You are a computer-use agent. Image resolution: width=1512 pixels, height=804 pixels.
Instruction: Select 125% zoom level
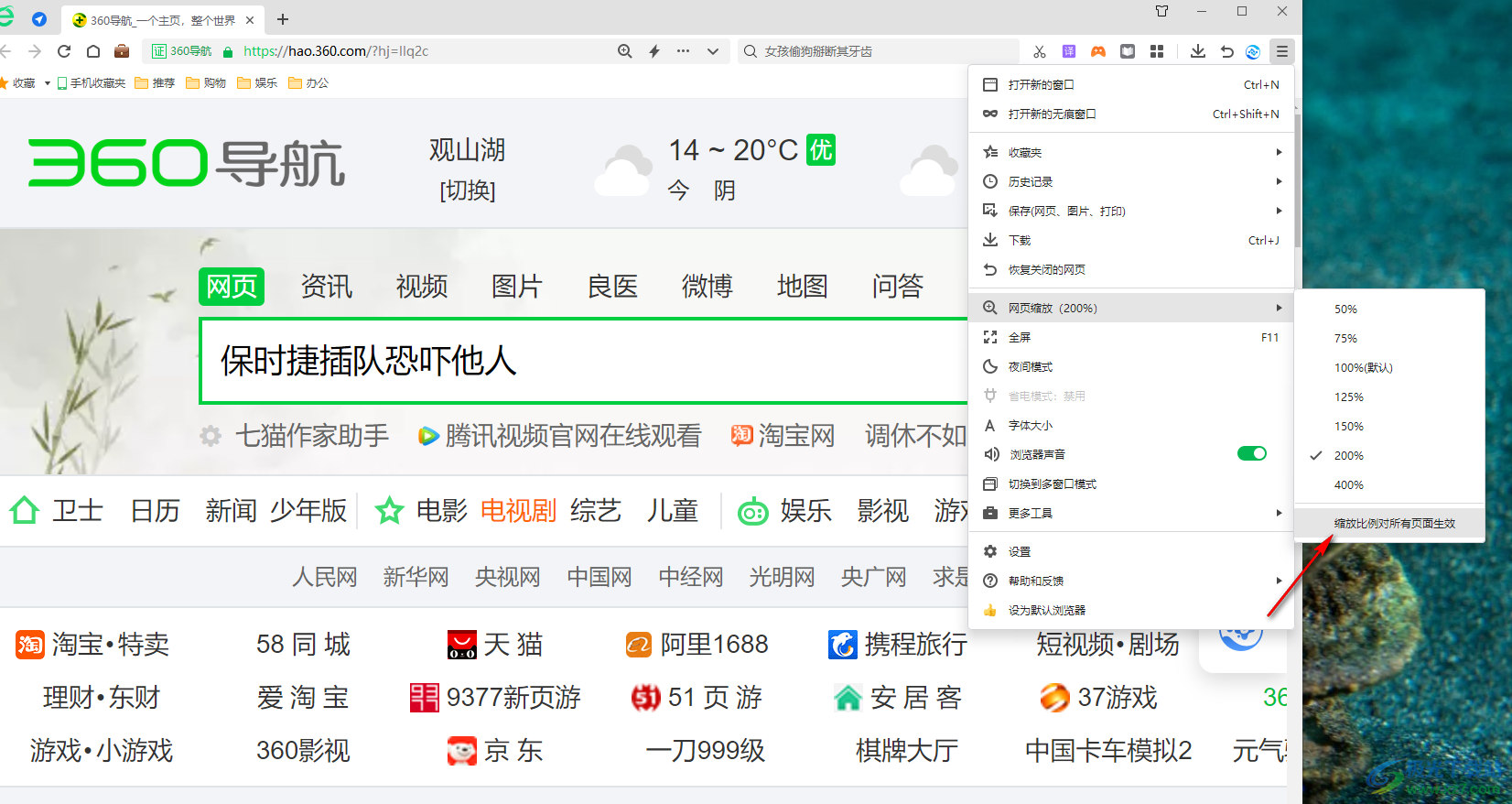(1389, 397)
